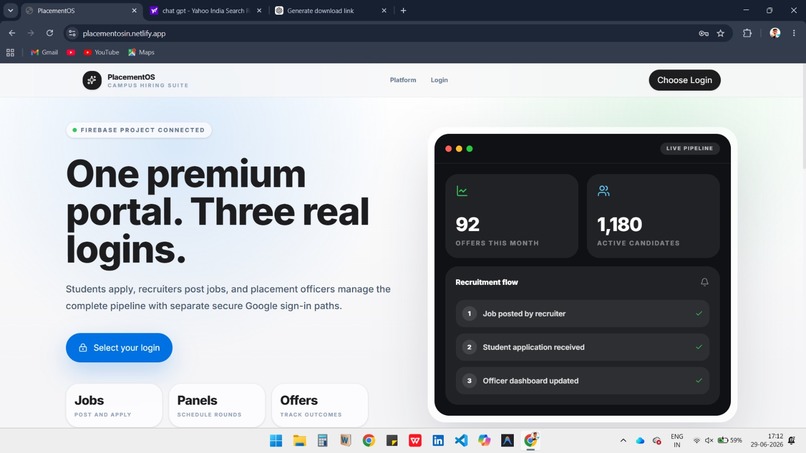Image resolution: width=806 pixels, height=453 pixels.
Task: Open the tab search dropdown arrow
Action: [x=10, y=10]
